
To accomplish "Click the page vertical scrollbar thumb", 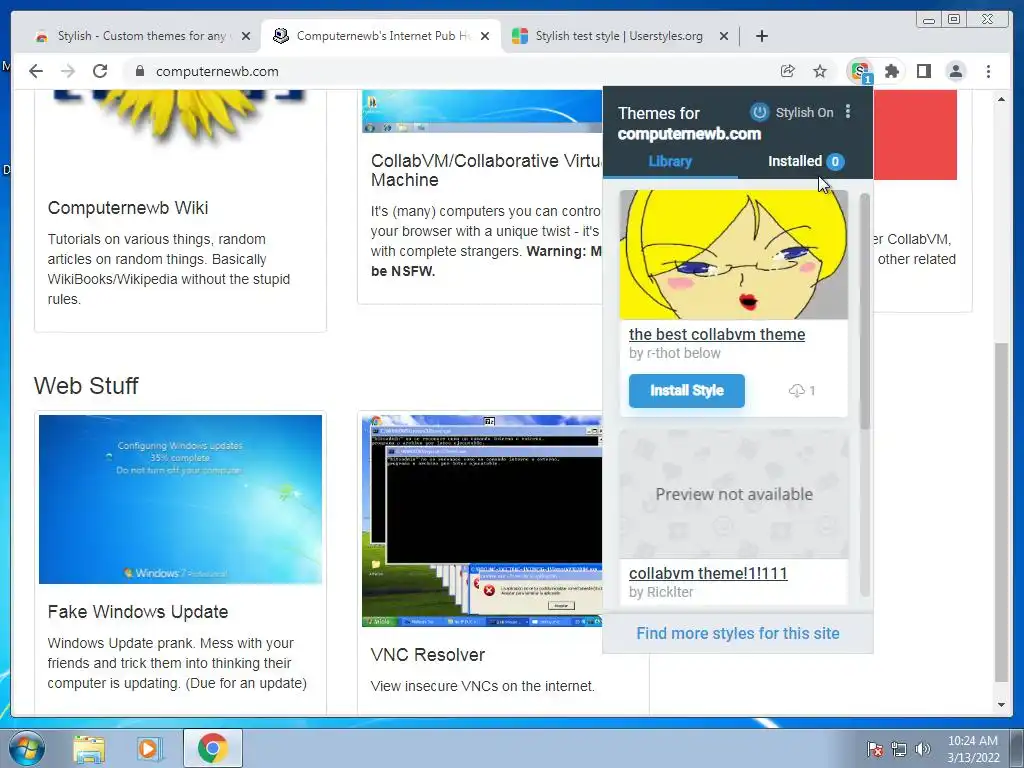I will click(x=1001, y=513).
